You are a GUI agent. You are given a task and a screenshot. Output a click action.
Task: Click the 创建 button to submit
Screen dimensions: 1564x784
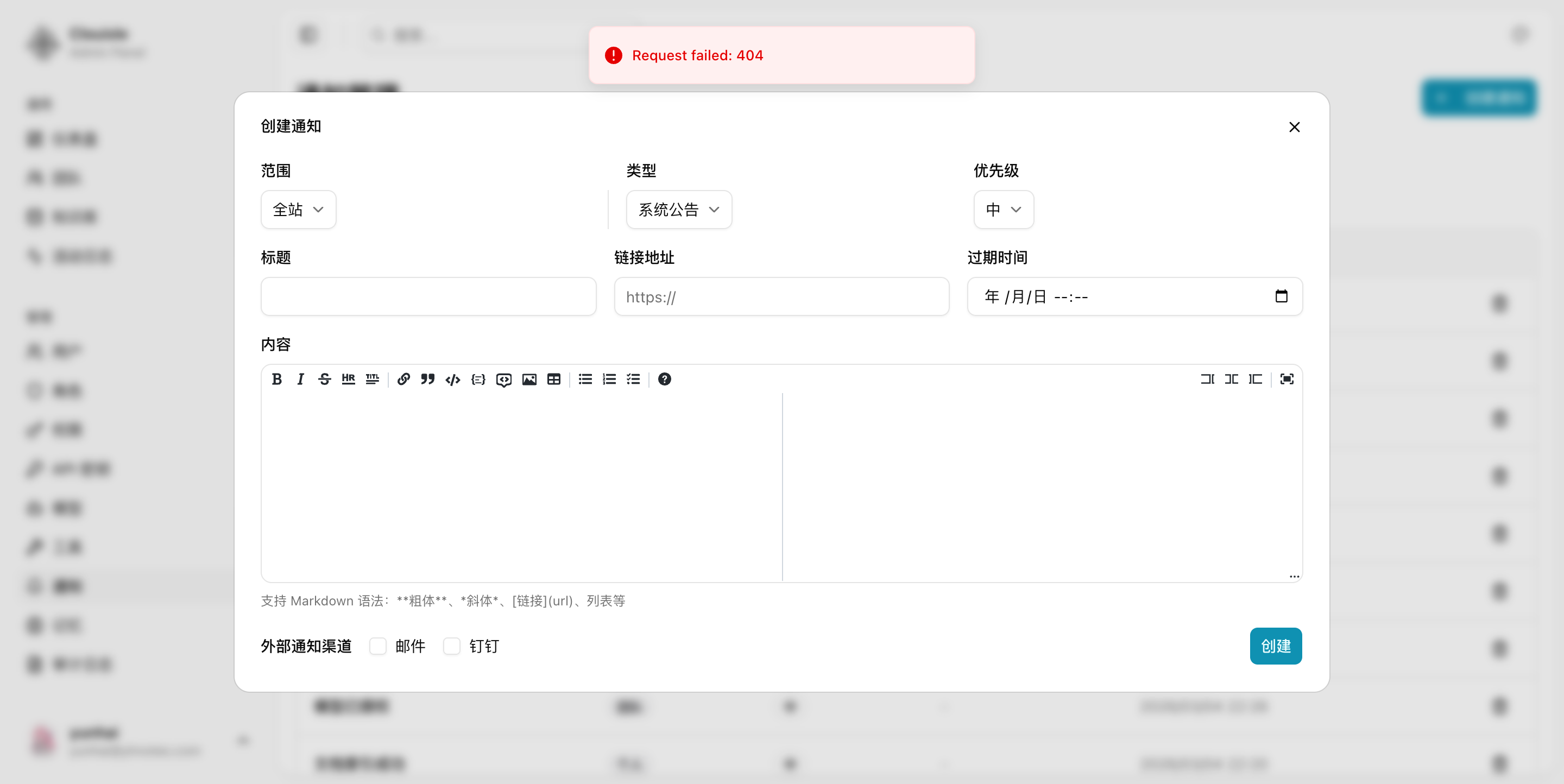point(1276,646)
